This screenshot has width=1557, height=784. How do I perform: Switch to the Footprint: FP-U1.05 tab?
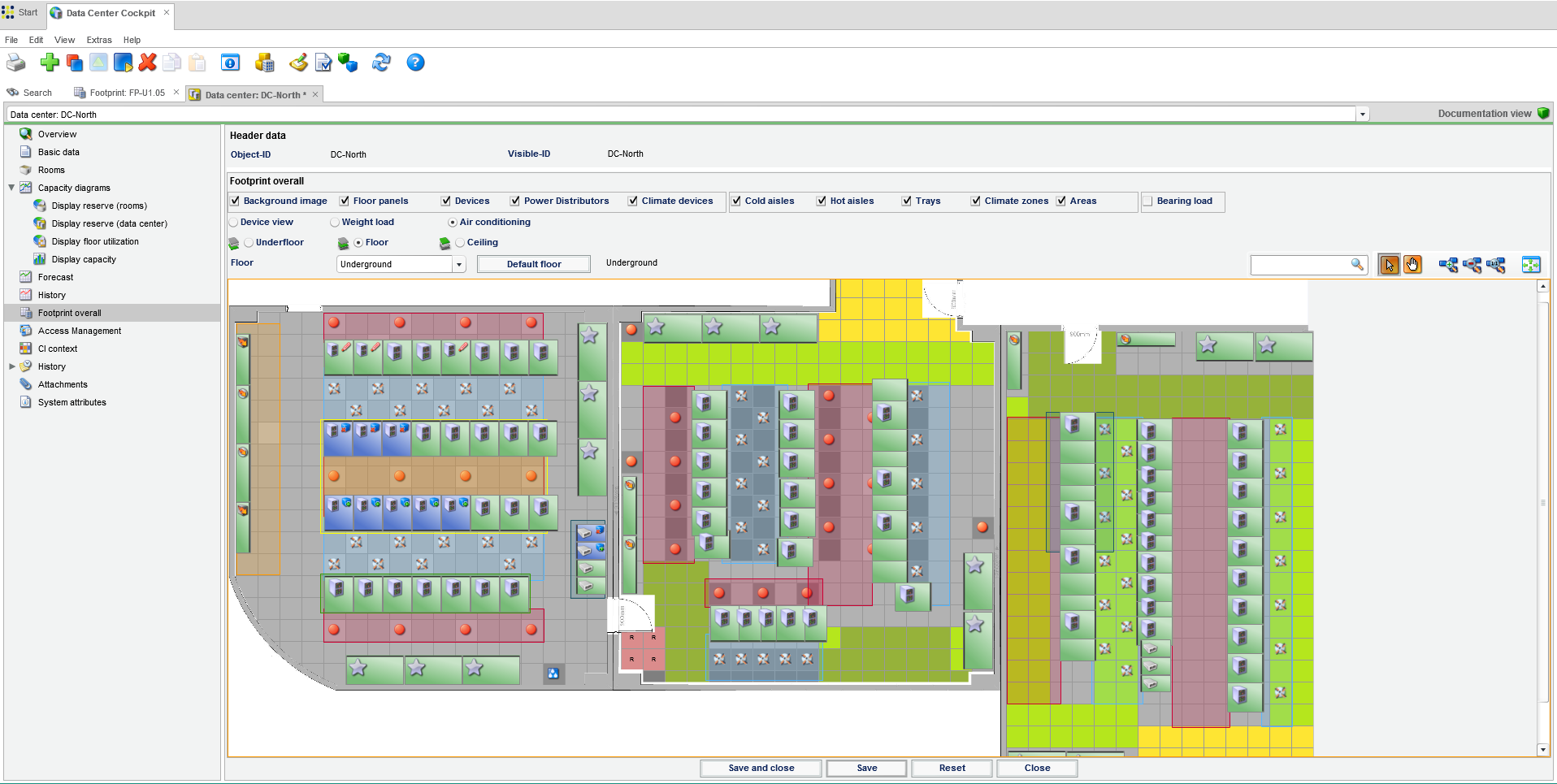126,93
